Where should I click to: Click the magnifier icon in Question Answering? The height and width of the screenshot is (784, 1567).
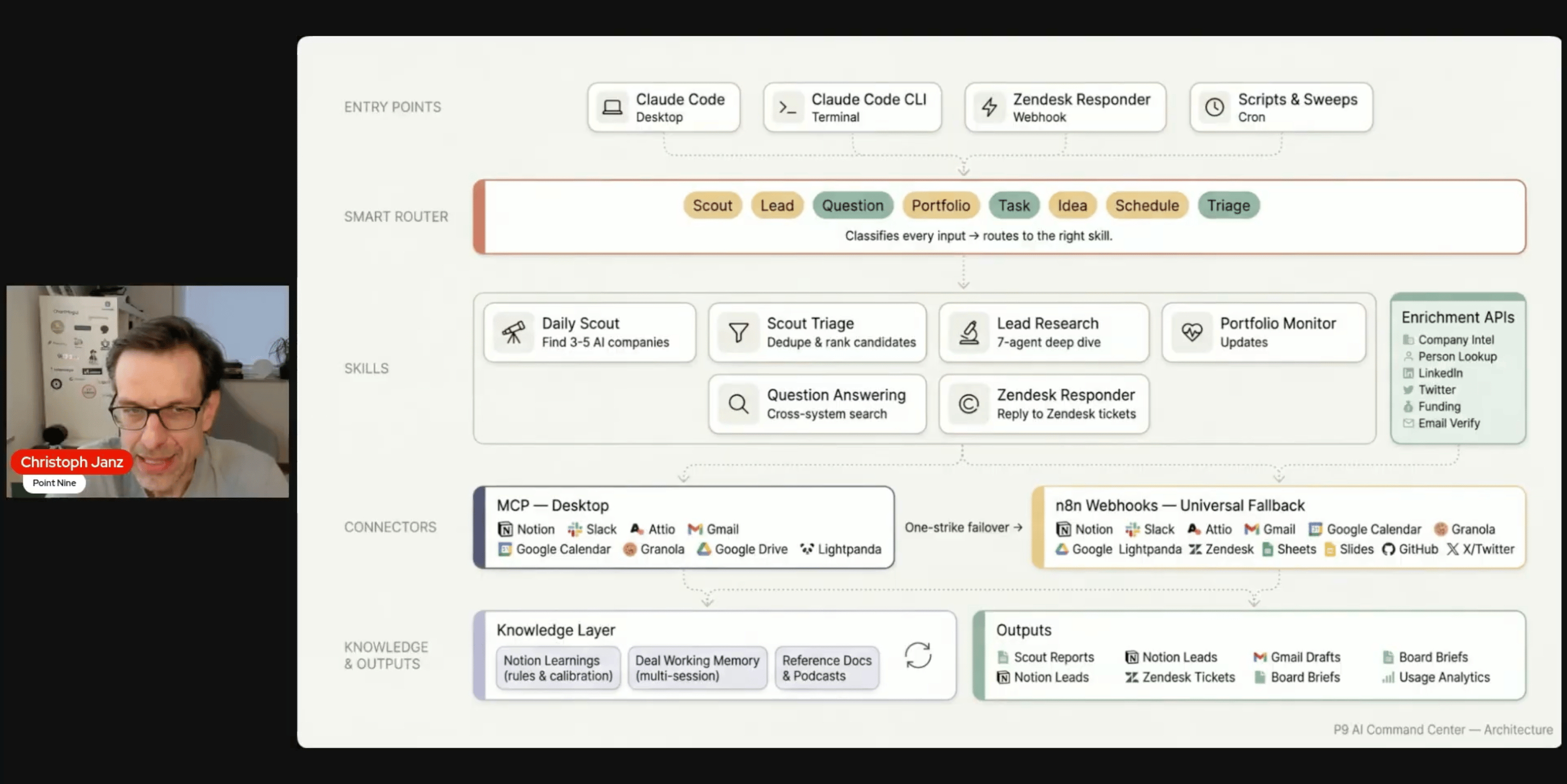[x=738, y=404]
